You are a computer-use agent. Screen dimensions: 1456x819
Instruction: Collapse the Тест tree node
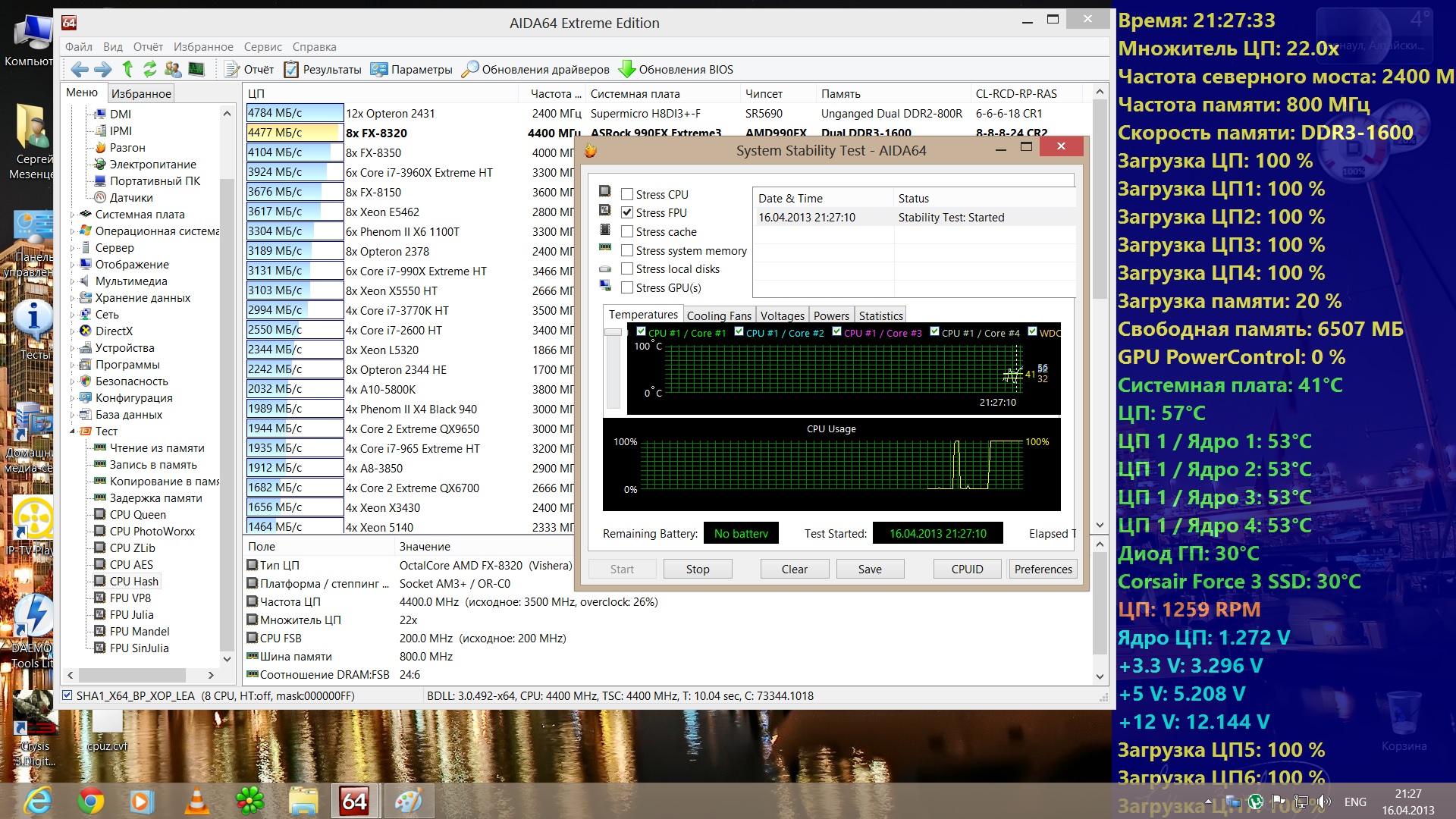click(73, 431)
